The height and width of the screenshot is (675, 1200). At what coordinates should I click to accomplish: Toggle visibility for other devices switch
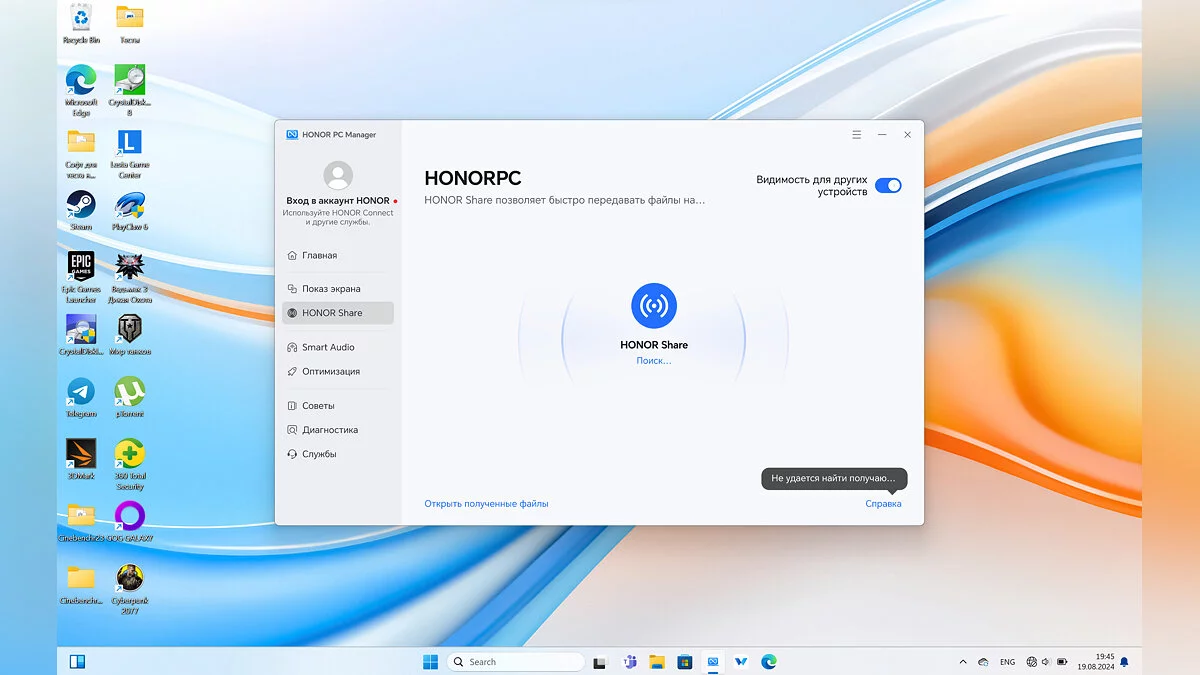point(887,185)
